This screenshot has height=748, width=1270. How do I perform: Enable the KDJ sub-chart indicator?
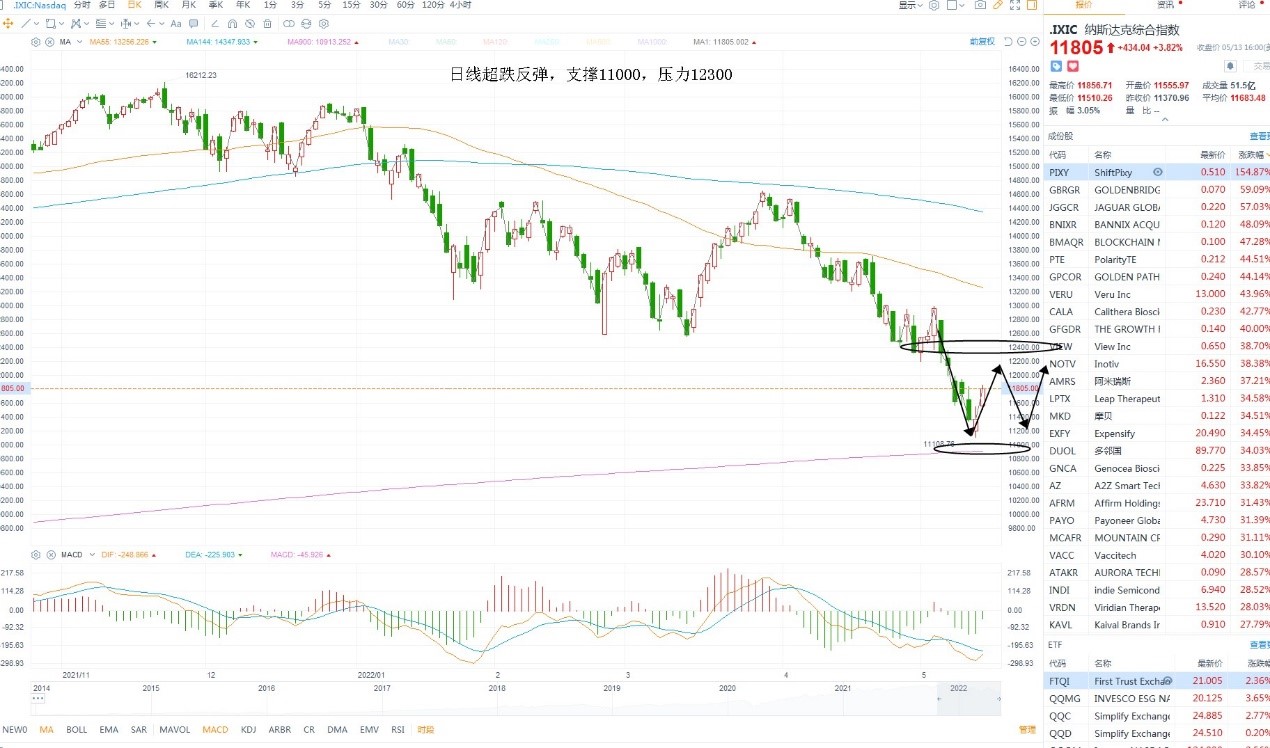248,730
